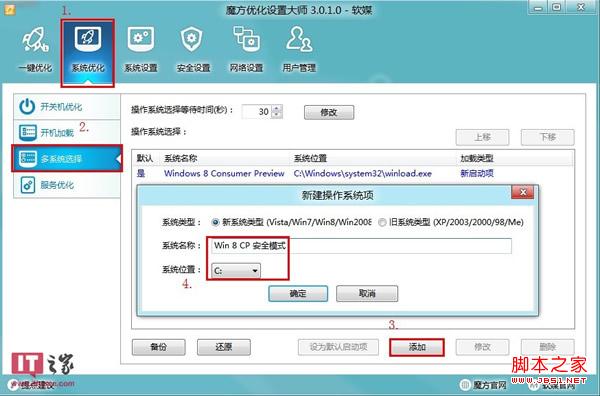The image size is (600, 396).
Task: Open the 系统位置 drive dropdown
Action: 236,271
